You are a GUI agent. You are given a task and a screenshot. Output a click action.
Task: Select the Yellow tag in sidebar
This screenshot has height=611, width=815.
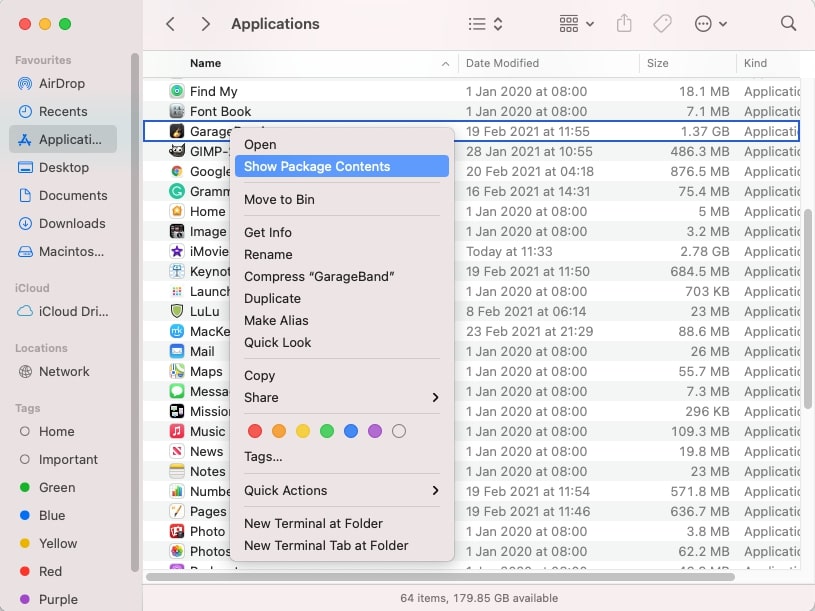pyautogui.click(x=62, y=543)
